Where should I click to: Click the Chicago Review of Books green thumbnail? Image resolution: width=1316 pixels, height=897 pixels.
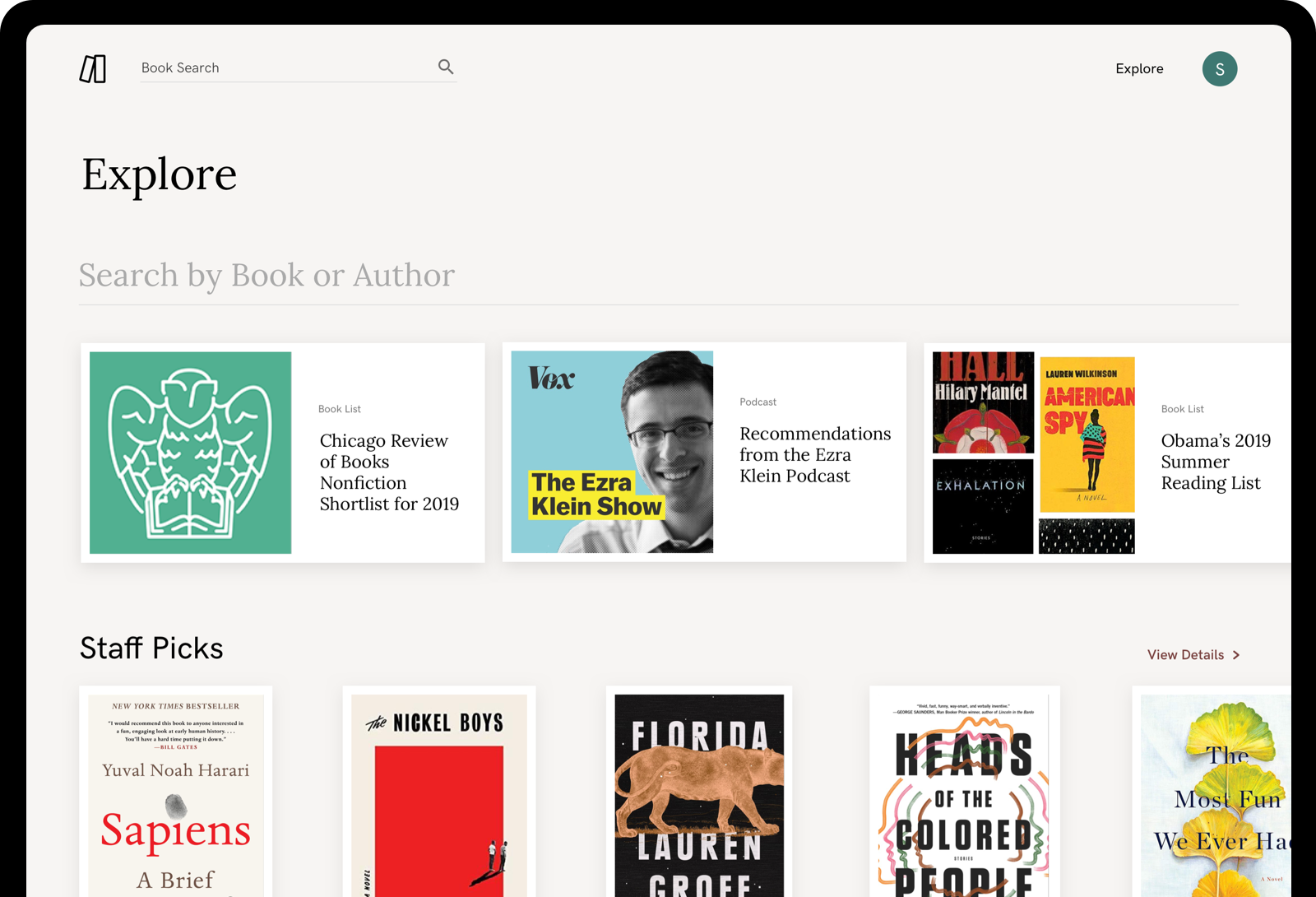coord(190,453)
